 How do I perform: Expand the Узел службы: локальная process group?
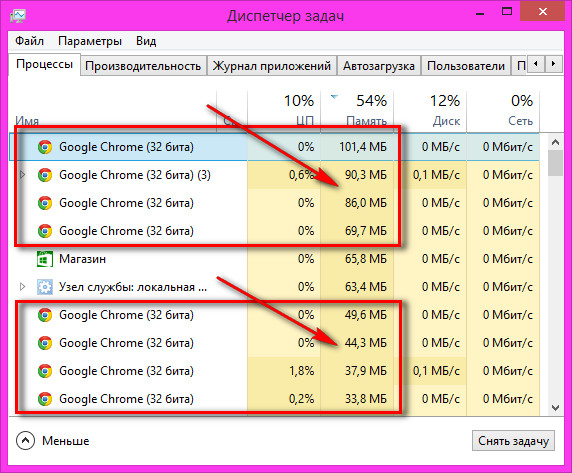(x=22, y=287)
